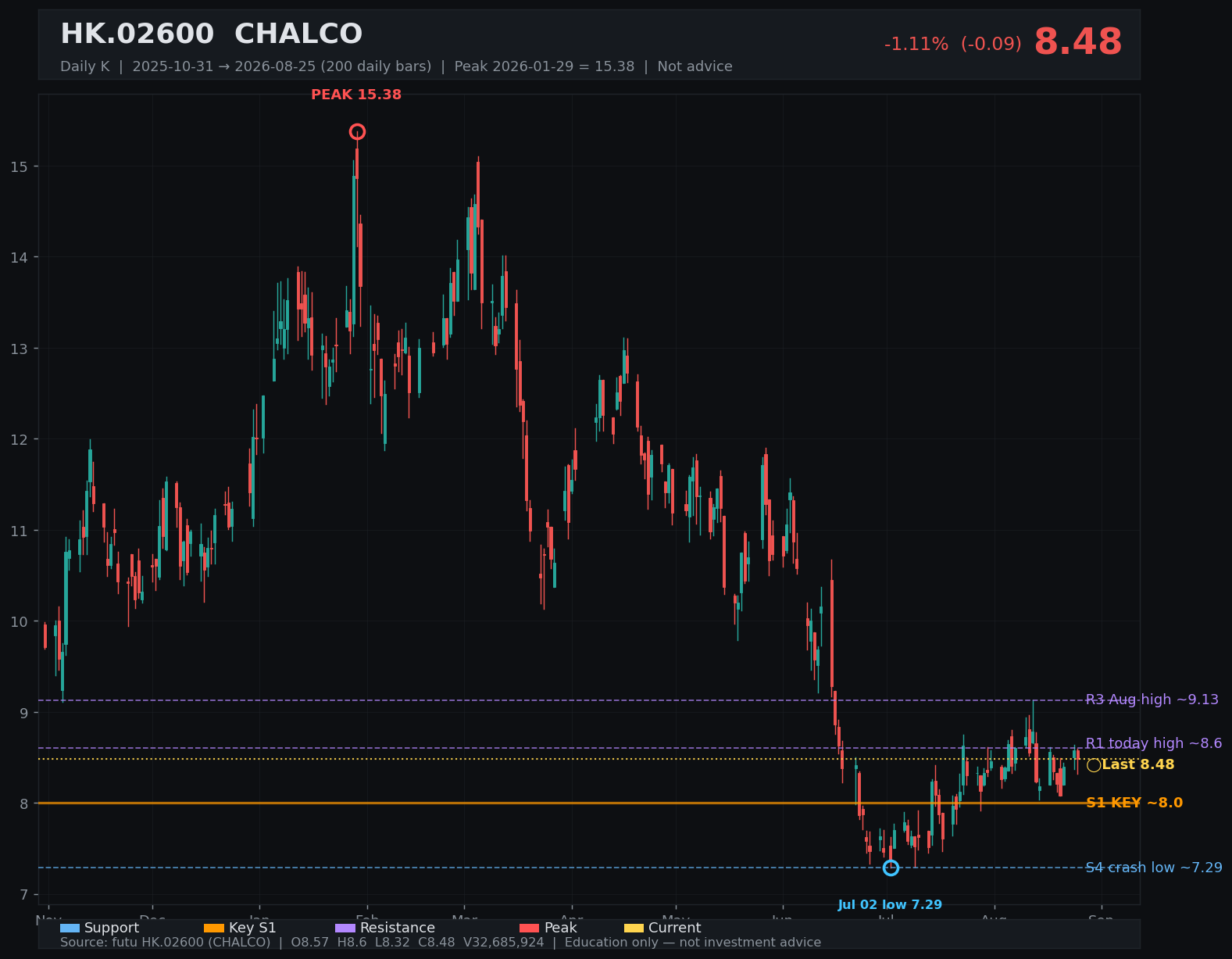1232x959 pixels.
Task: Click the yellow Last price circle marker
Action: tap(1094, 765)
